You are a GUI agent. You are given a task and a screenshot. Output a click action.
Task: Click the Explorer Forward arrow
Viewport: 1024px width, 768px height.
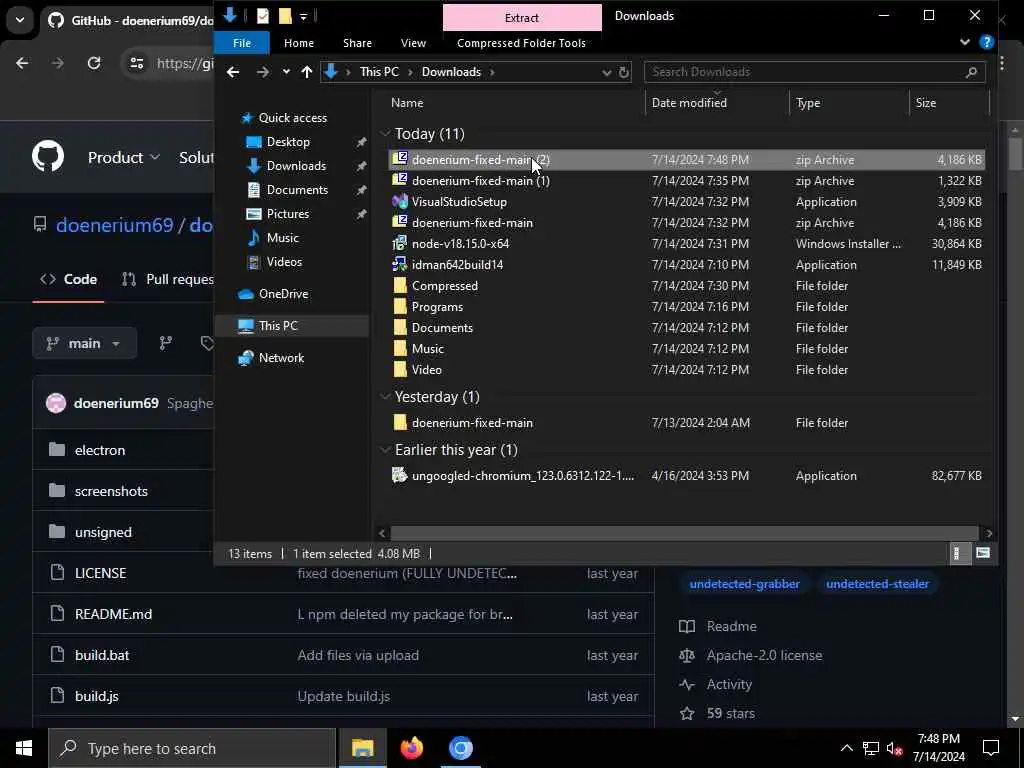coord(263,72)
